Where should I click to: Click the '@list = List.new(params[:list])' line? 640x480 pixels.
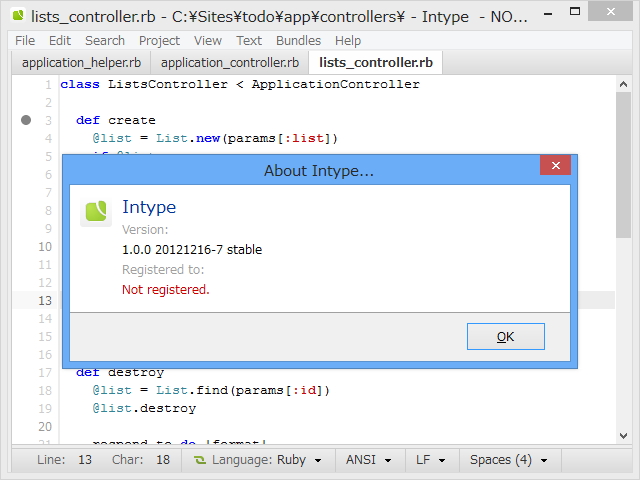pos(215,138)
